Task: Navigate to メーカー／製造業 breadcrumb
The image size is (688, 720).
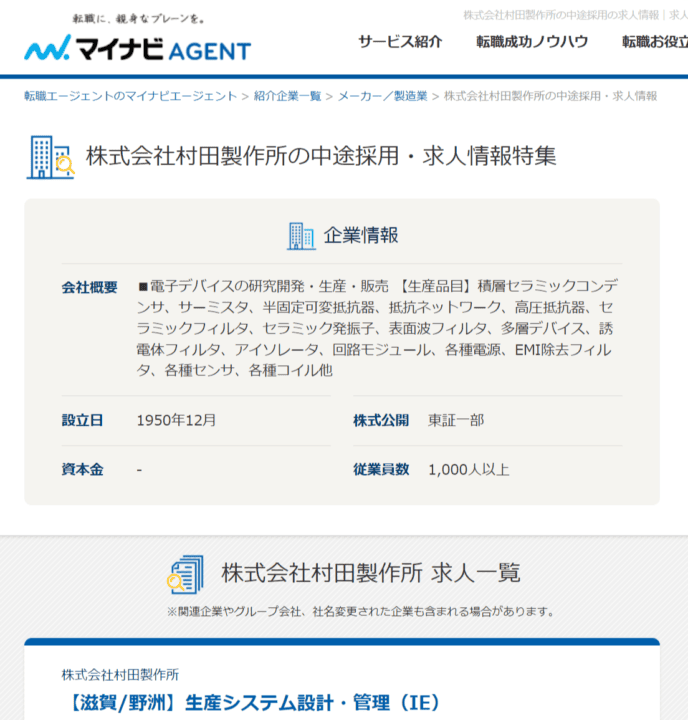Action: [x=382, y=96]
